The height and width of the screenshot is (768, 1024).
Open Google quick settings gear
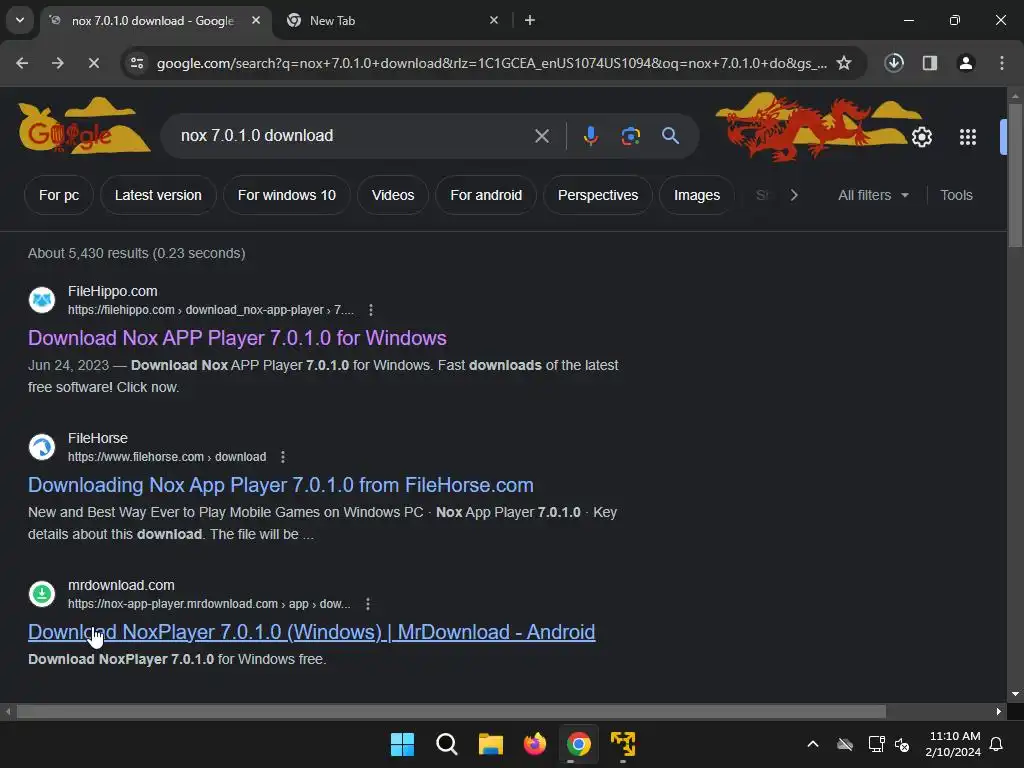[x=921, y=137]
